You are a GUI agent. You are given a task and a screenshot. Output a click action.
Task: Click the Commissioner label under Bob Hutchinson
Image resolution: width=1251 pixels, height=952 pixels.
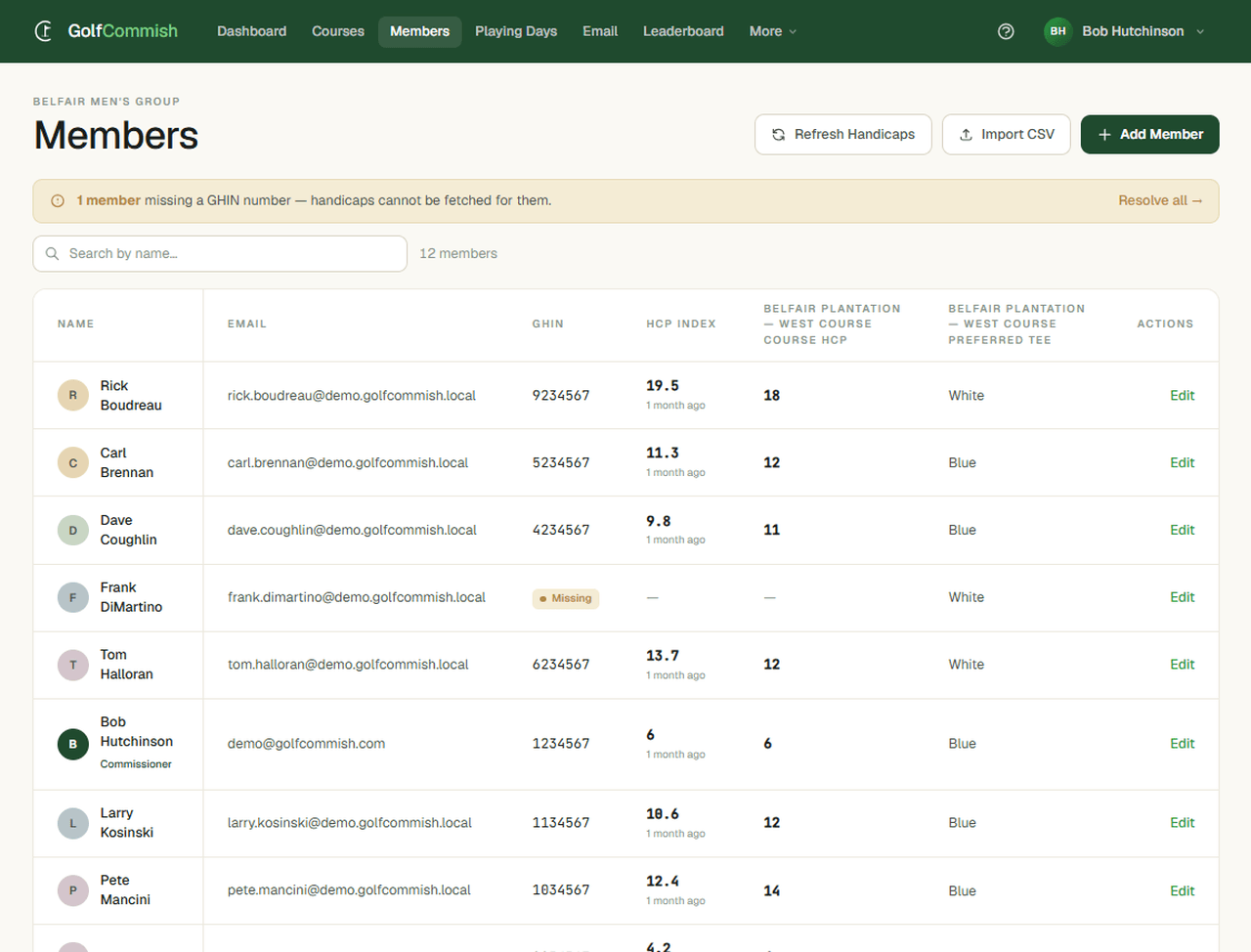coord(136,764)
